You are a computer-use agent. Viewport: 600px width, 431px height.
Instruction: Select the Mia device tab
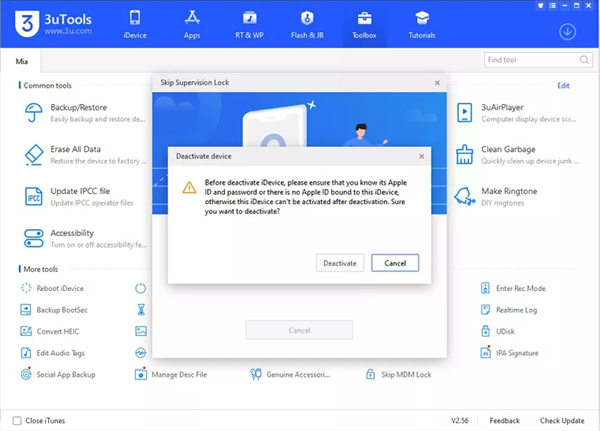click(x=22, y=61)
